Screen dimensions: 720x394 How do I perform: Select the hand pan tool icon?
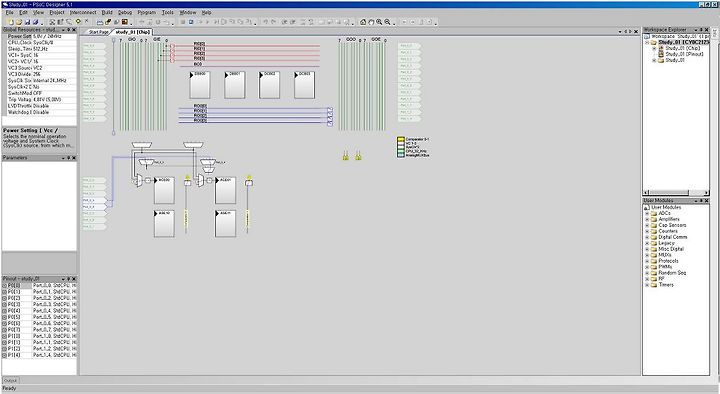[x=371, y=22]
